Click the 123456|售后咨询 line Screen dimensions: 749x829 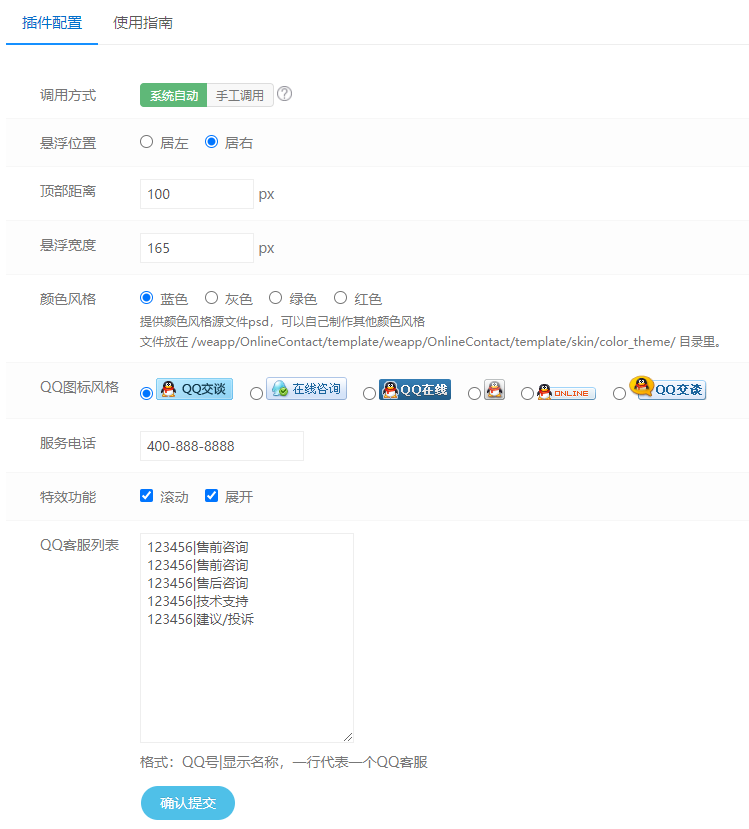point(198,583)
